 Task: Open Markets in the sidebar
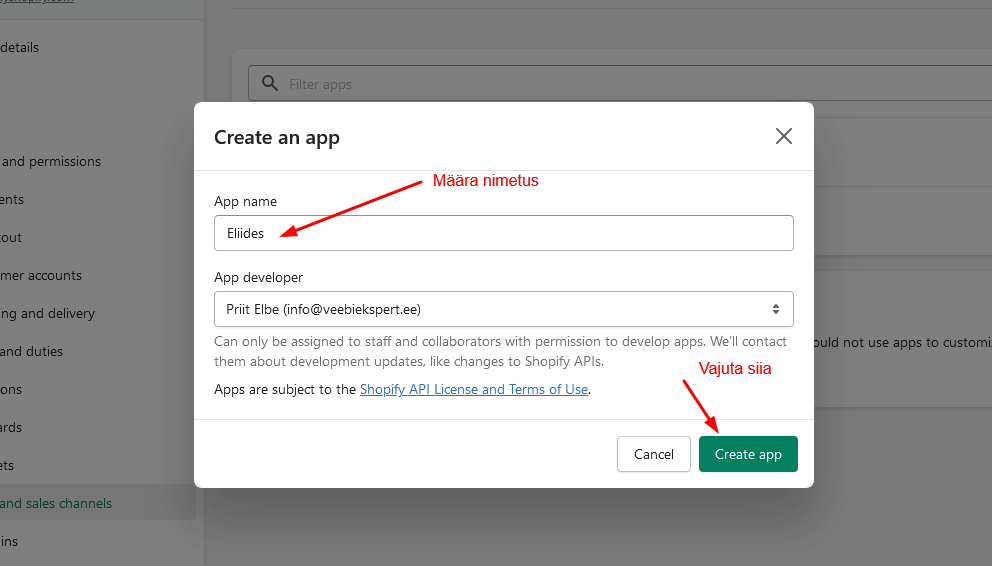click(8, 465)
